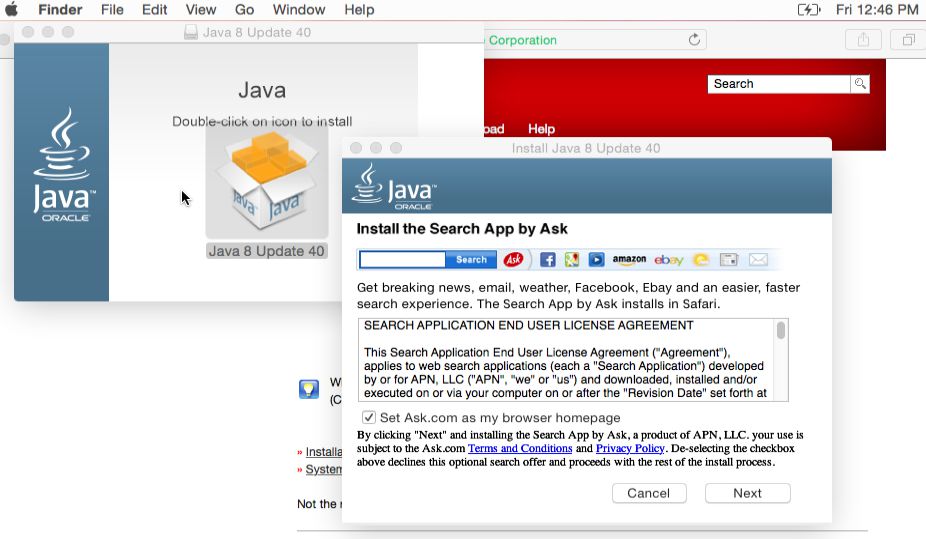Open the System link on the web page

324,469
